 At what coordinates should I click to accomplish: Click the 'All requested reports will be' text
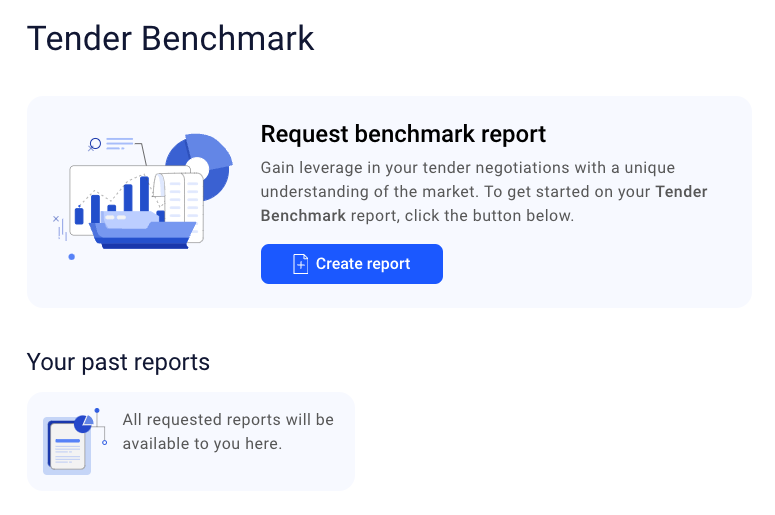(x=228, y=420)
